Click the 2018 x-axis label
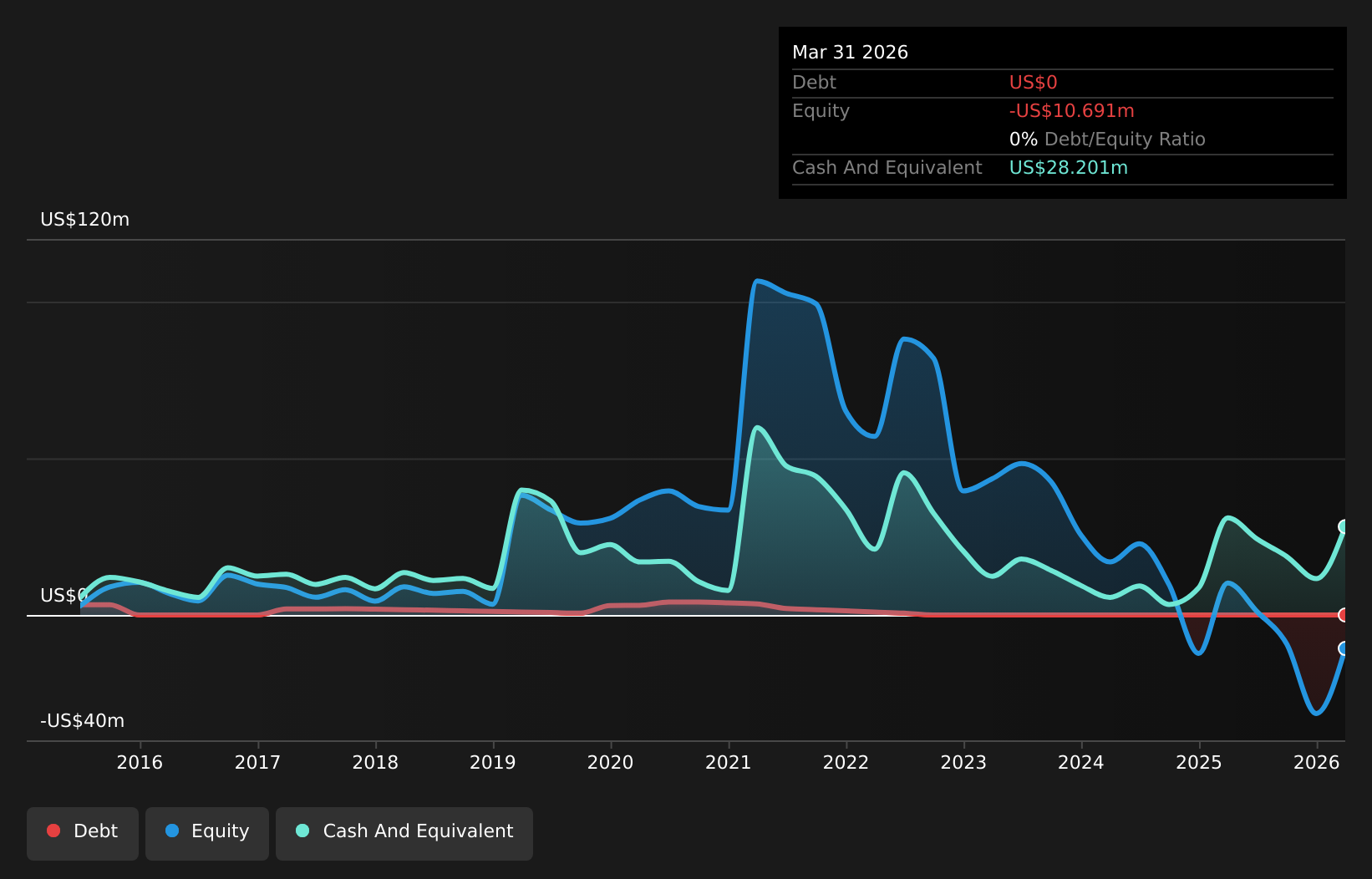This screenshot has height=879, width=1372. tap(375, 762)
